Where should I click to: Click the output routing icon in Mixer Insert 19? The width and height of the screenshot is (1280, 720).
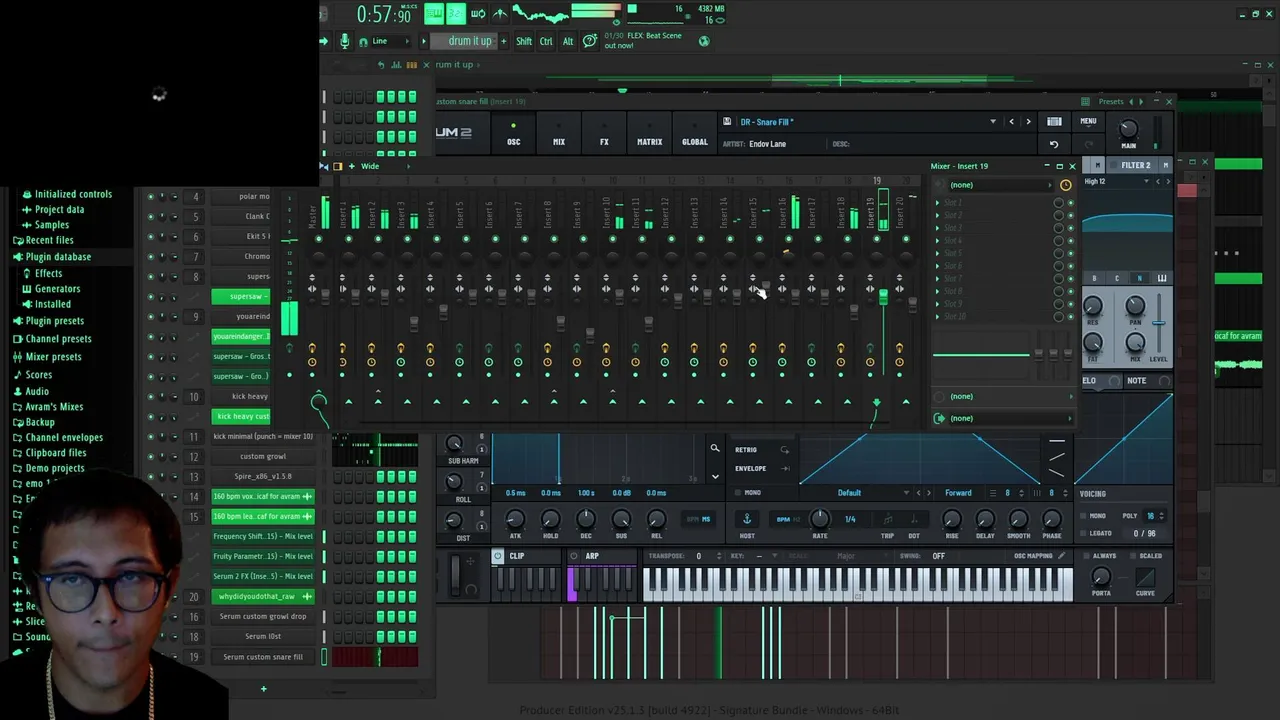click(939, 418)
